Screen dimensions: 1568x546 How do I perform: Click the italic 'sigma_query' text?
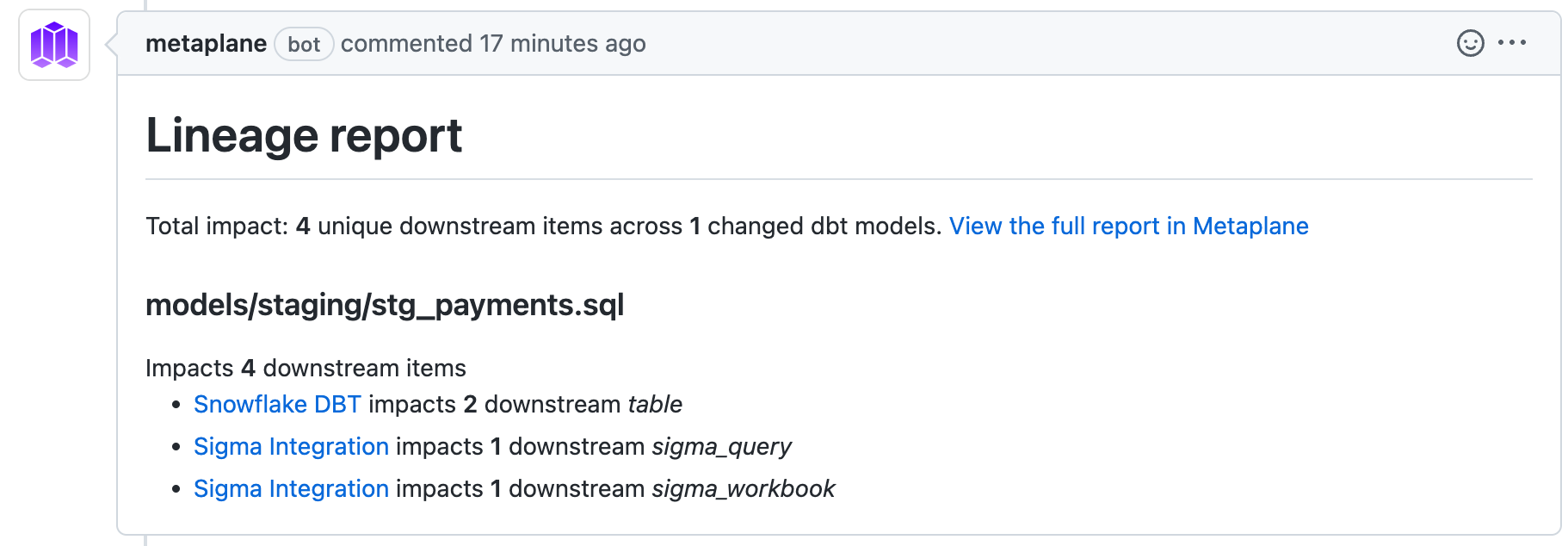coord(721,446)
